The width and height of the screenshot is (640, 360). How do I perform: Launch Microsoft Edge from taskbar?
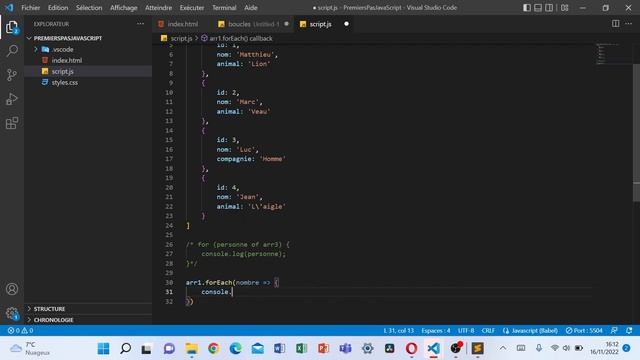click(x=236, y=349)
